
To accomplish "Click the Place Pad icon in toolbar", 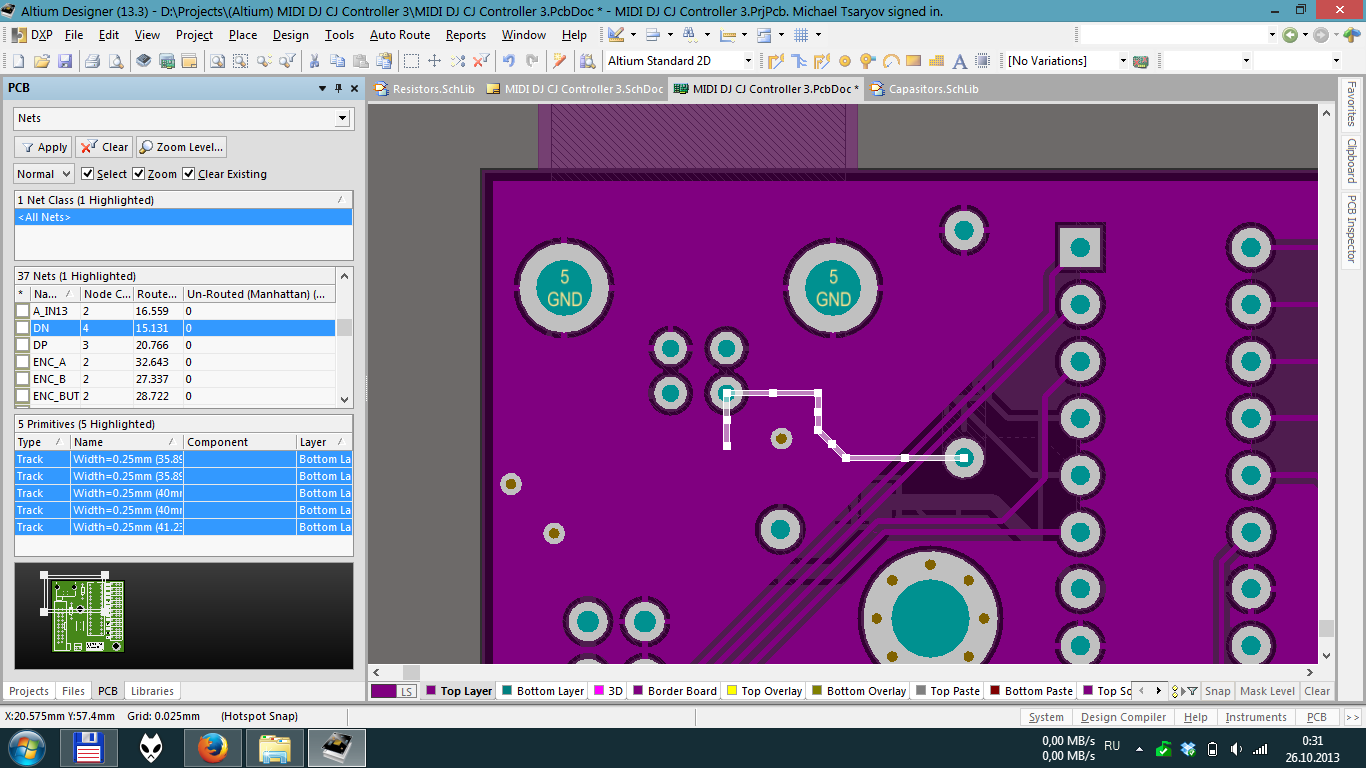I will (x=845, y=61).
